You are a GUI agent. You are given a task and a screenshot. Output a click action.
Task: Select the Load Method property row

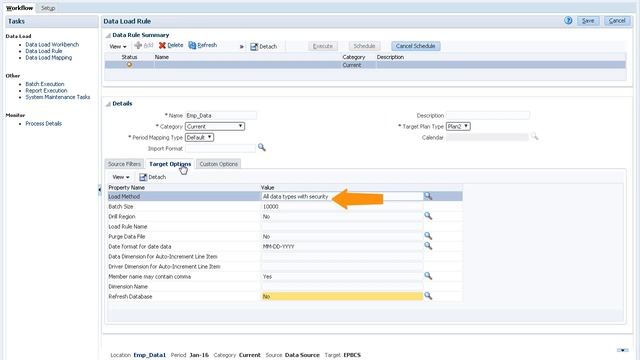tap(284, 196)
